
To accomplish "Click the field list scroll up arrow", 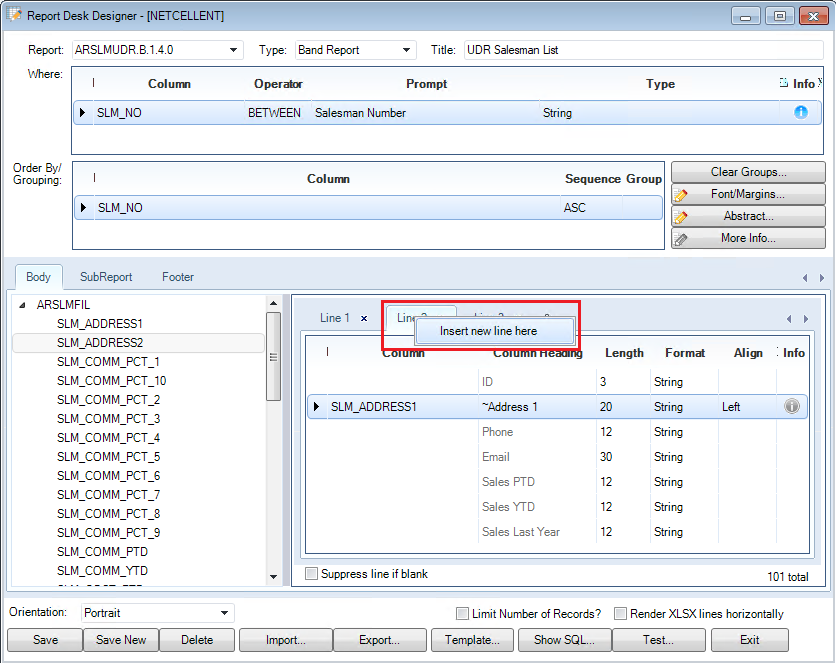I will pyautogui.click(x=274, y=303).
